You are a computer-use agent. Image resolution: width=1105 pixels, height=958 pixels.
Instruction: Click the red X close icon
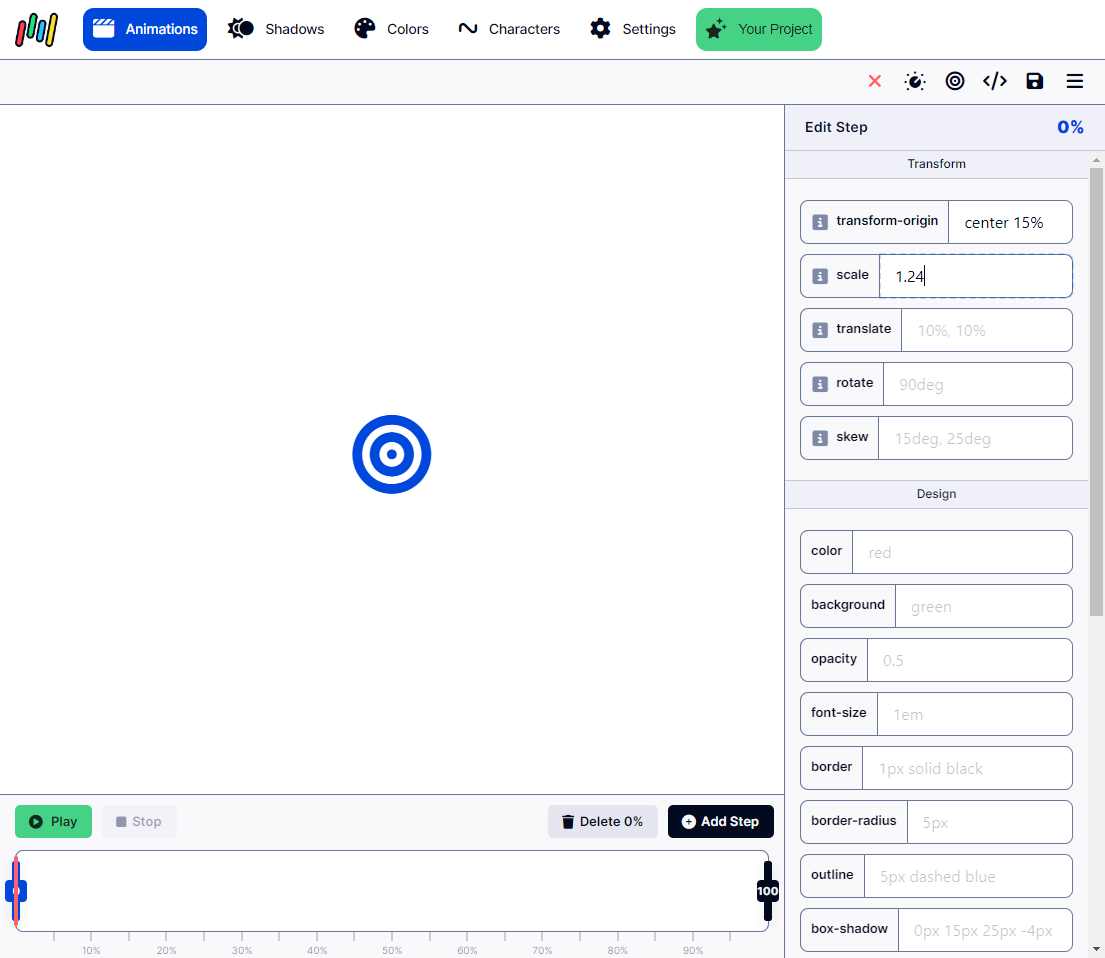pyautogui.click(x=875, y=81)
